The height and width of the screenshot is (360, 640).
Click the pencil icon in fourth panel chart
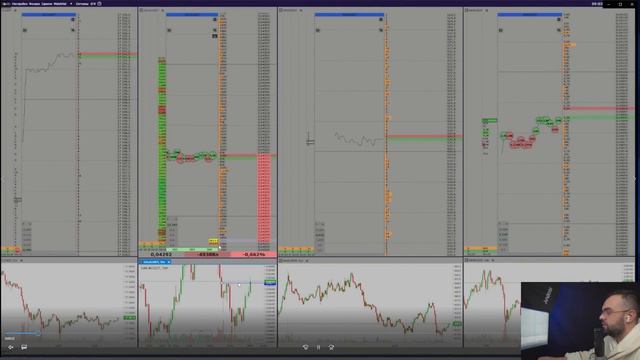pos(559,30)
